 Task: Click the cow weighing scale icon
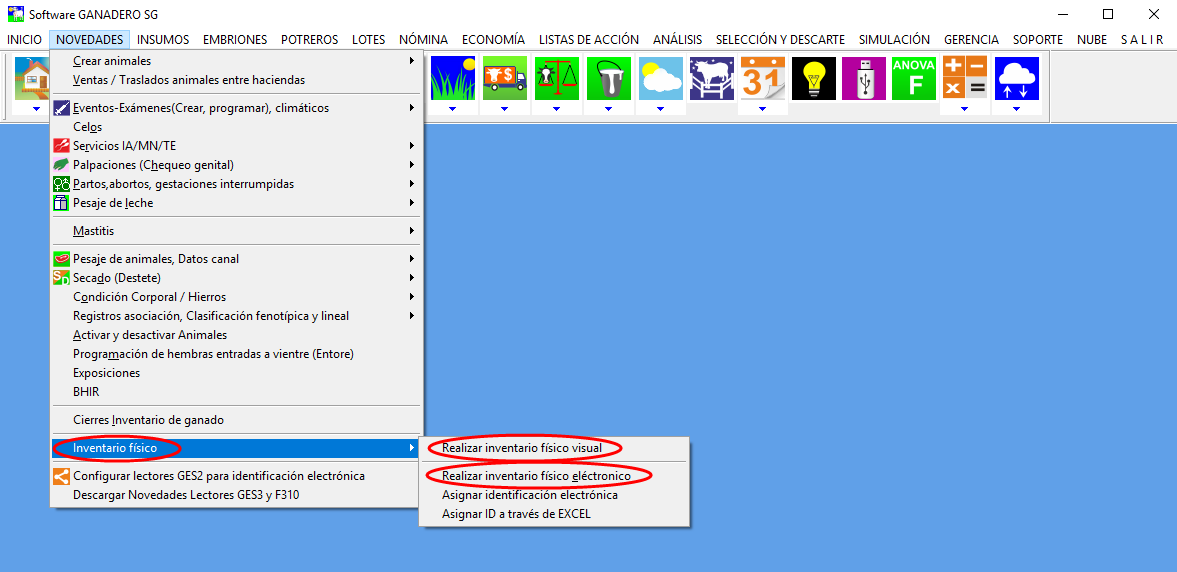coord(556,78)
